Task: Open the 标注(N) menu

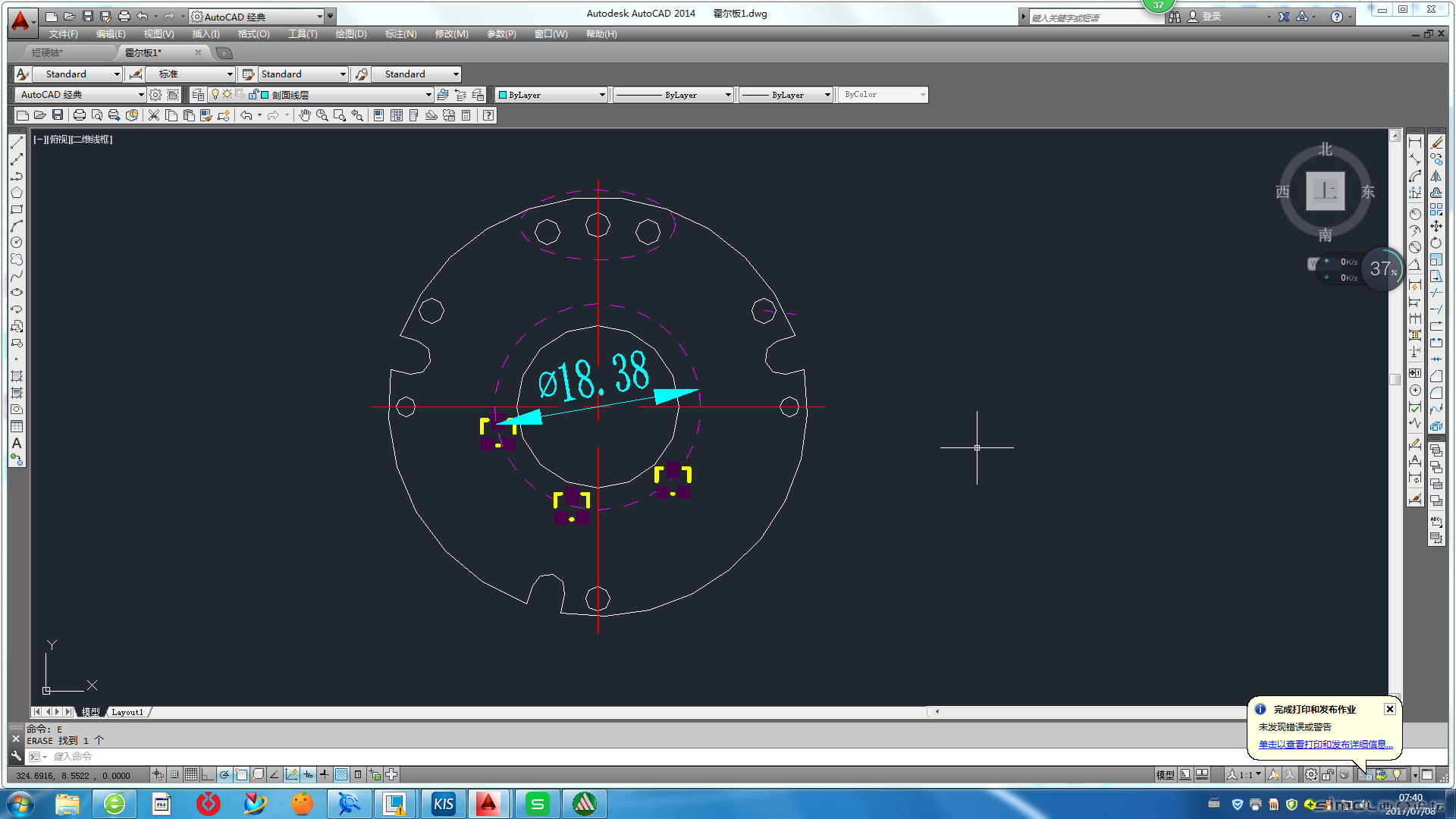Action: (401, 34)
